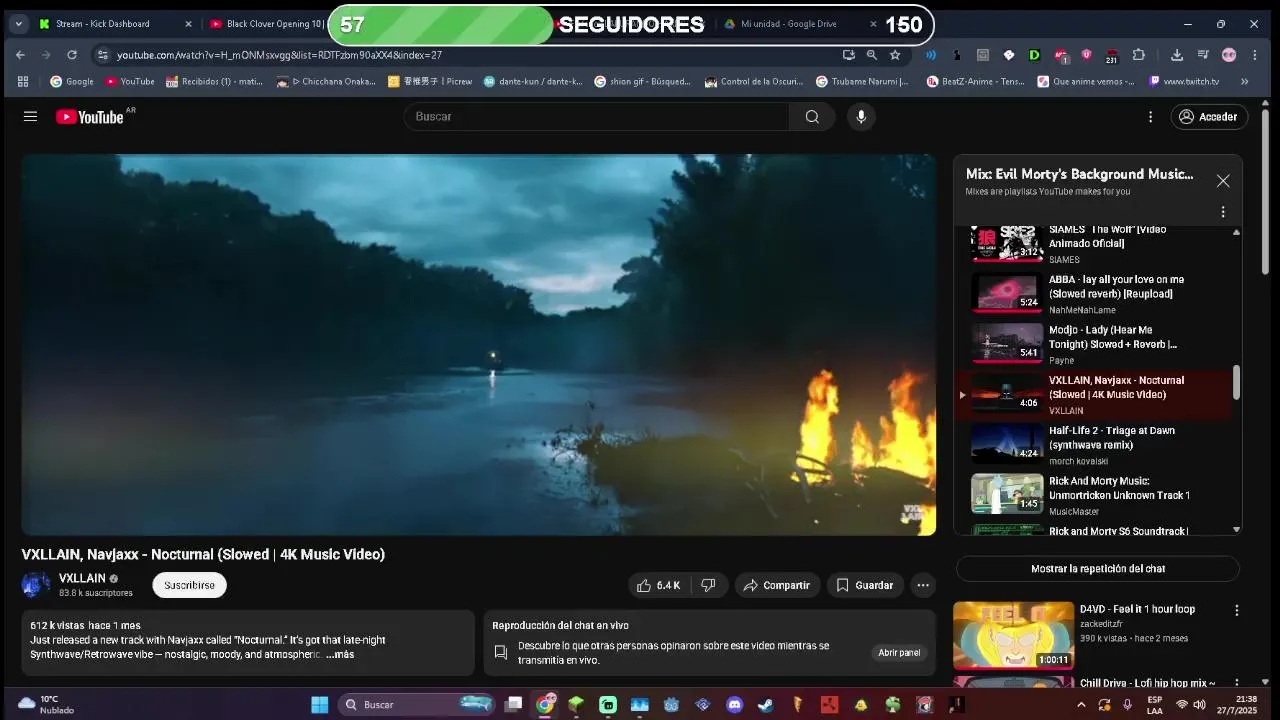This screenshot has width=1280, height=720.
Task: Open the Recibidos Gmail bookmark
Action: click(214, 81)
